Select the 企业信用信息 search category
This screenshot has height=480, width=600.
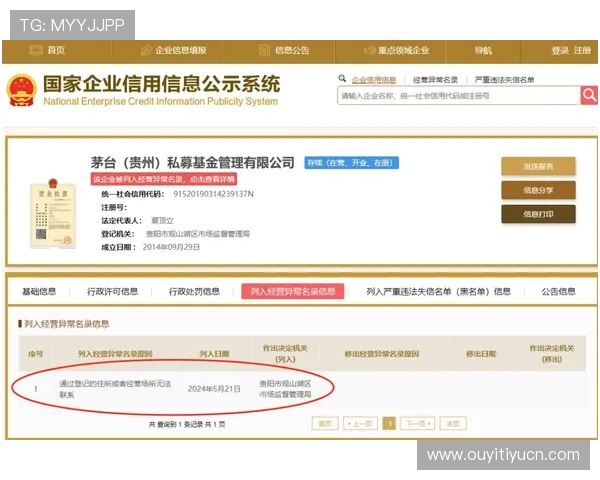374,80
